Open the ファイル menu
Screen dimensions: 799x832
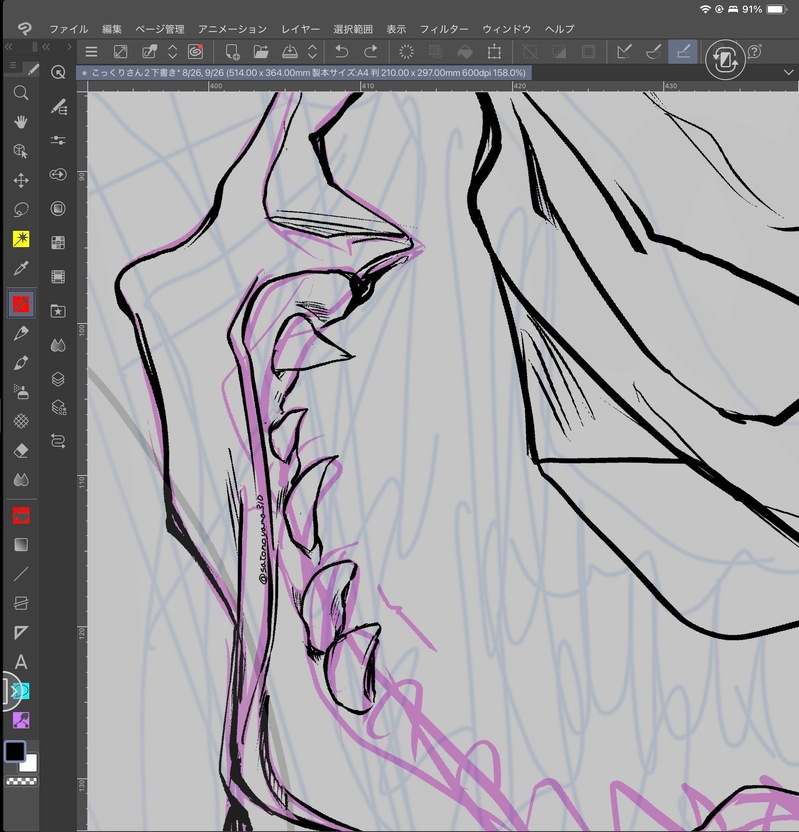(x=68, y=29)
